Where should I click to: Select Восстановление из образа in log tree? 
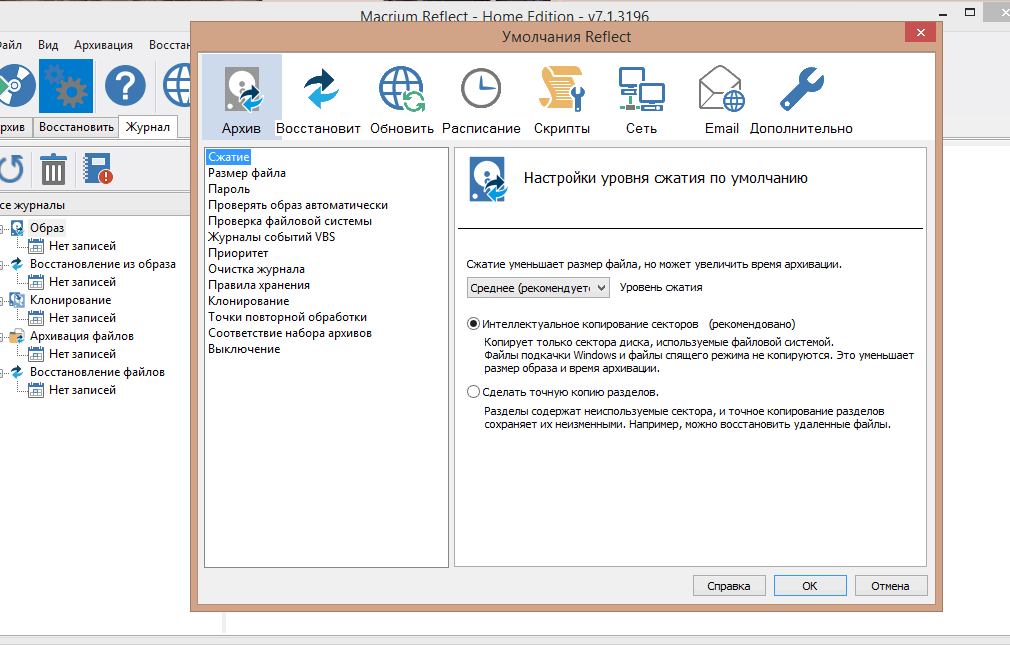tap(102, 264)
